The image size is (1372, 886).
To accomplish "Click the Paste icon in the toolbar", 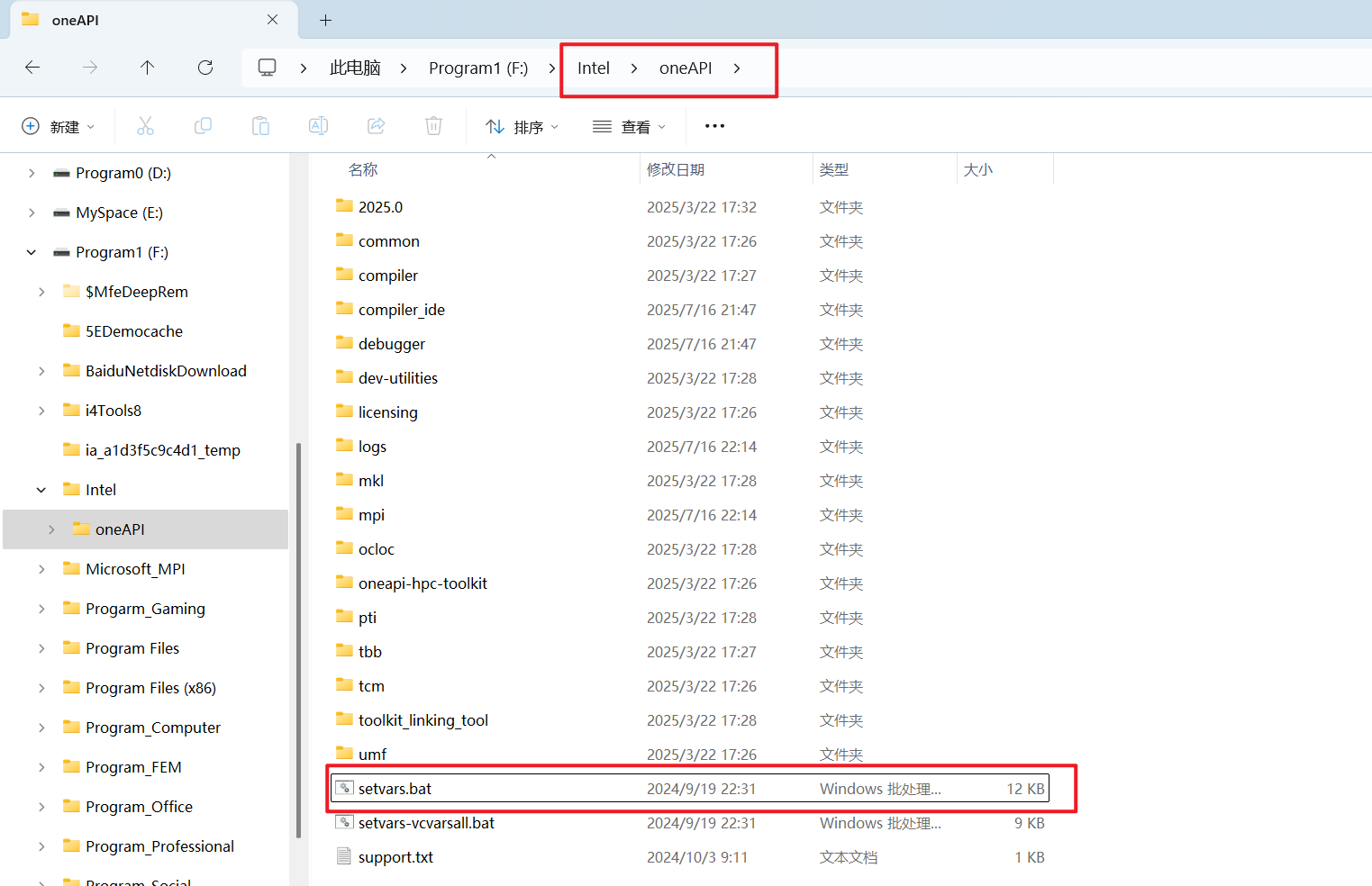I will point(260,125).
